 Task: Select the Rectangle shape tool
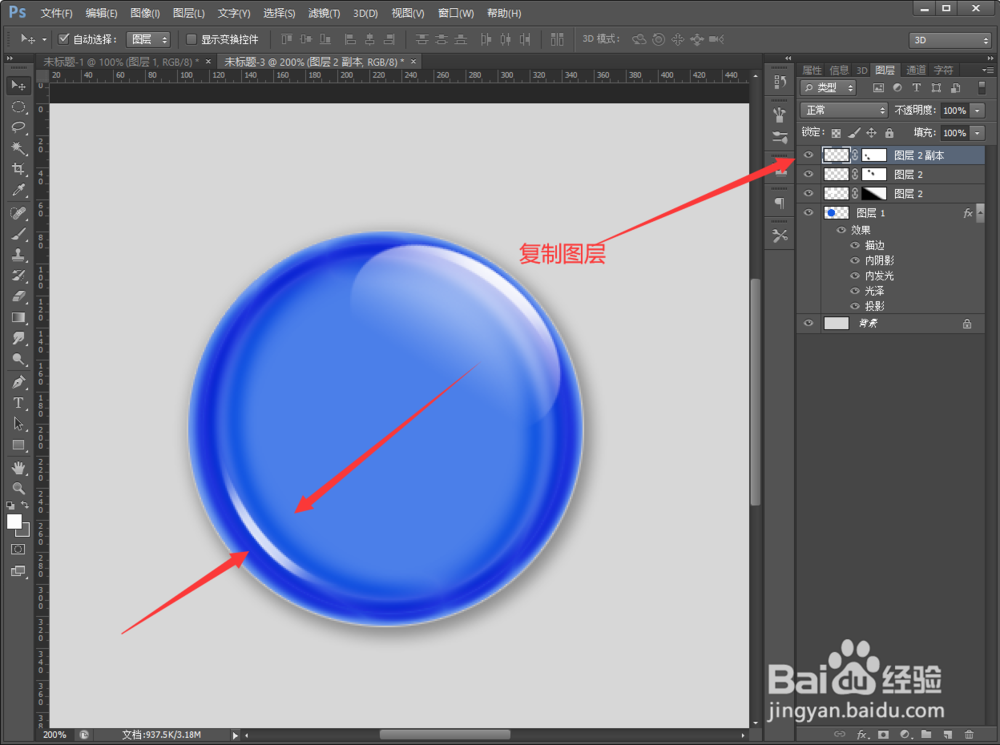tap(18, 445)
